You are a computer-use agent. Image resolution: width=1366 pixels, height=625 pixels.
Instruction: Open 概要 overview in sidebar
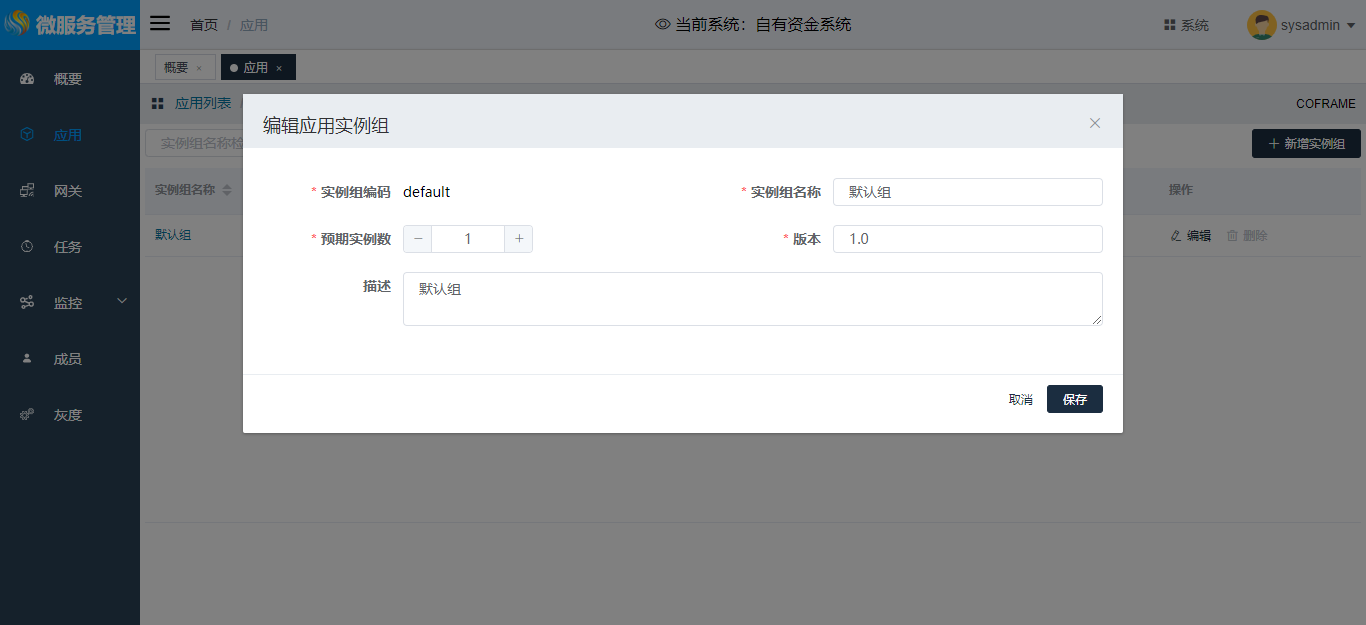(x=67, y=79)
